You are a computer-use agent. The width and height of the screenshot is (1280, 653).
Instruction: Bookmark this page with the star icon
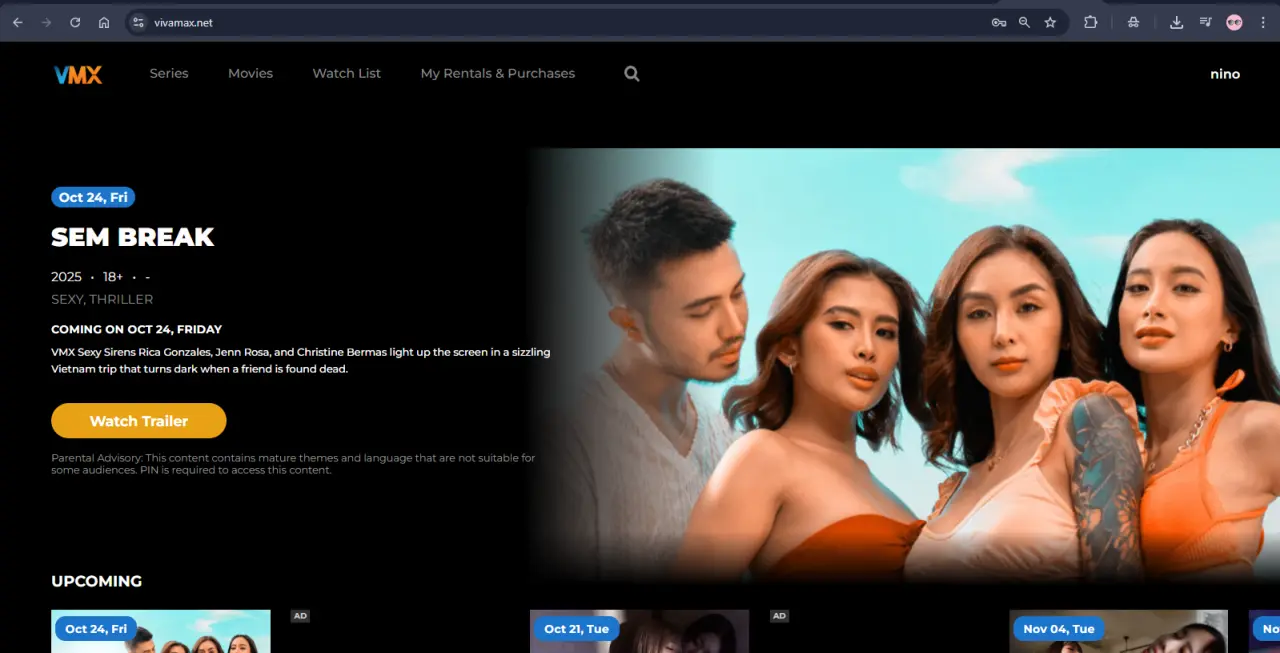[1050, 22]
